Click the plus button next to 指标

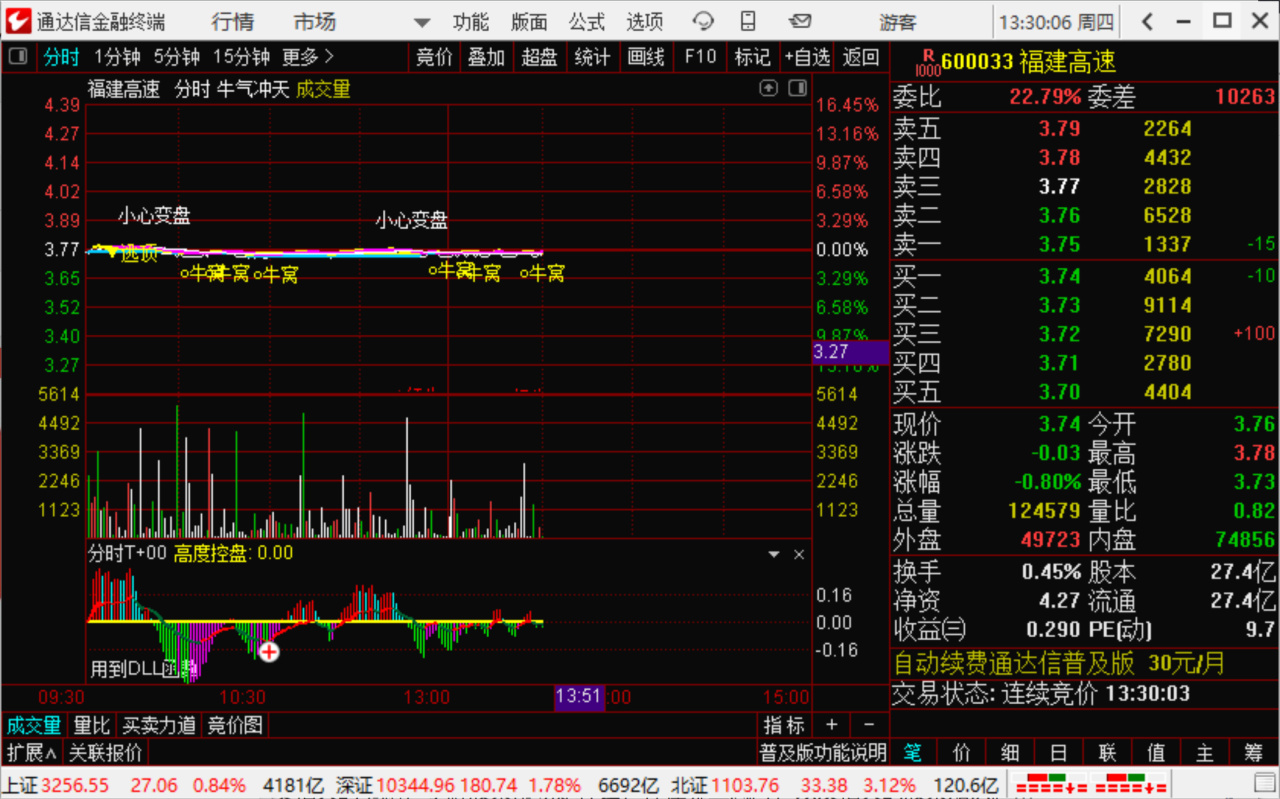click(x=832, y=725)
